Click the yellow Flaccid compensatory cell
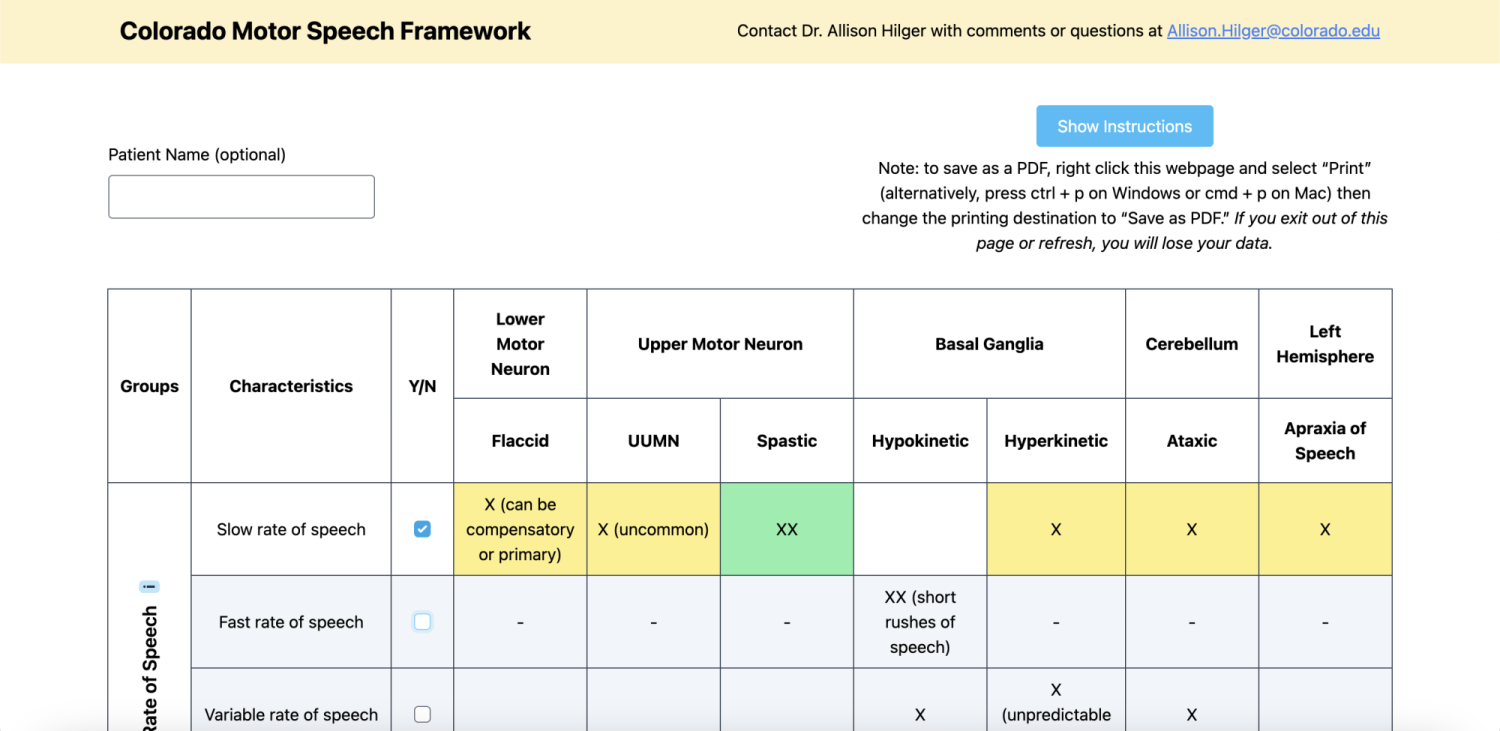This screenshot has width=1500, height=731. [x=520, y=529]
